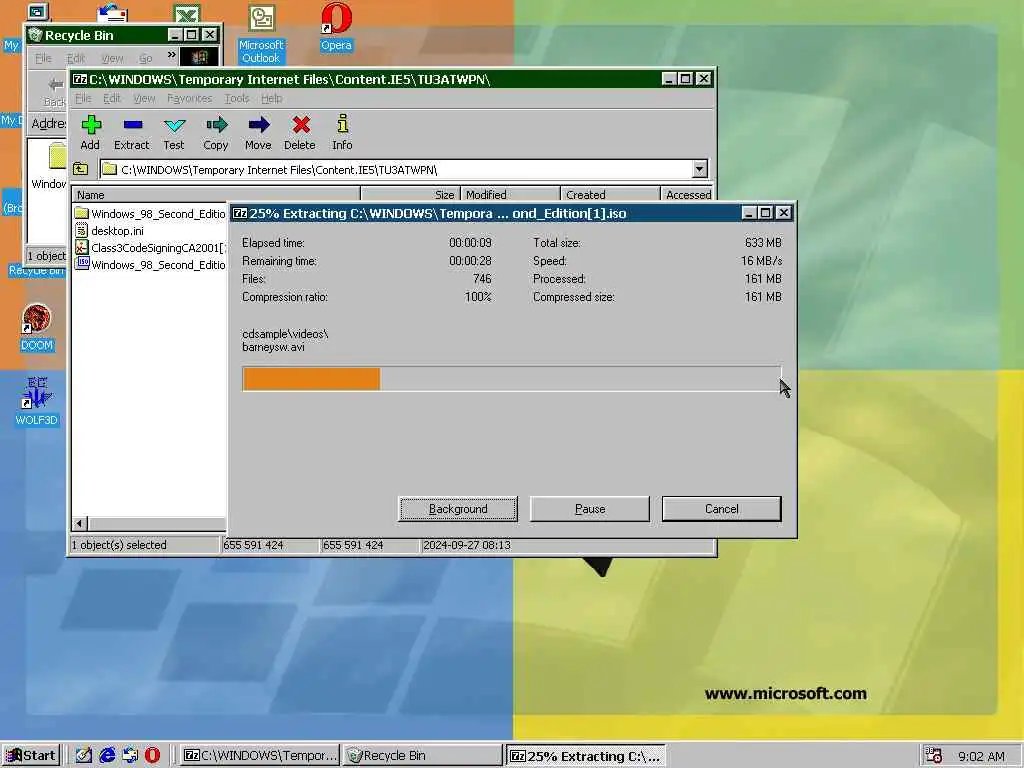
Task: Click the Excel desktop icon at the top
Action: [x=187, y=13]
